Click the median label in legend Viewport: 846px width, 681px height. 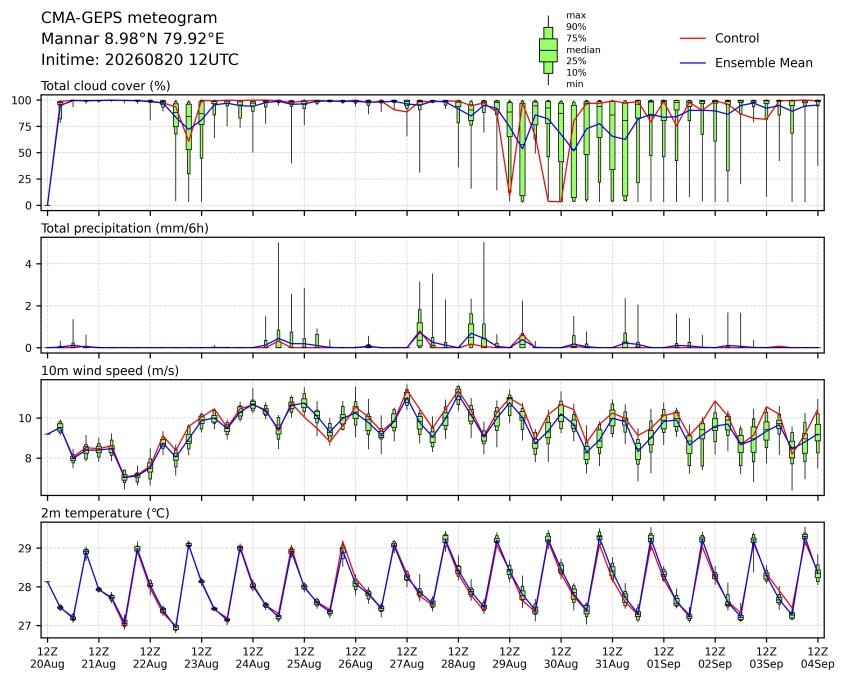coord(583,50)
